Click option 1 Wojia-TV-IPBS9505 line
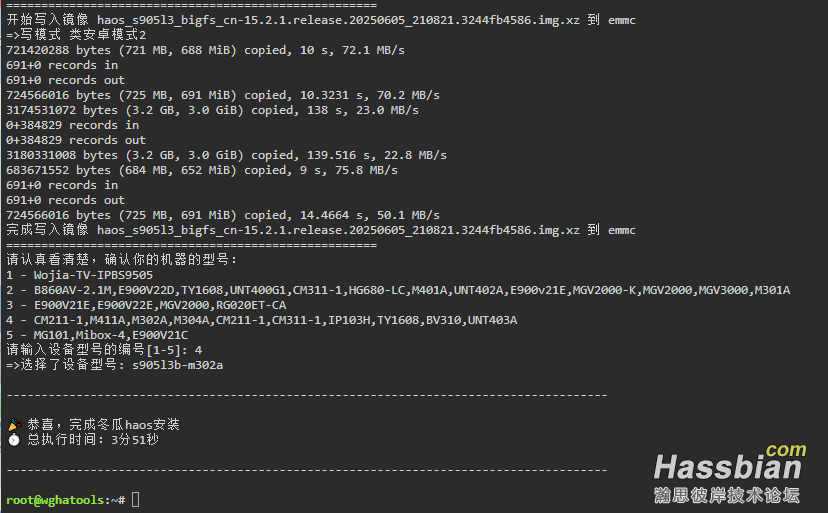This screenshot has width=828, height=513. click(80, 275)
